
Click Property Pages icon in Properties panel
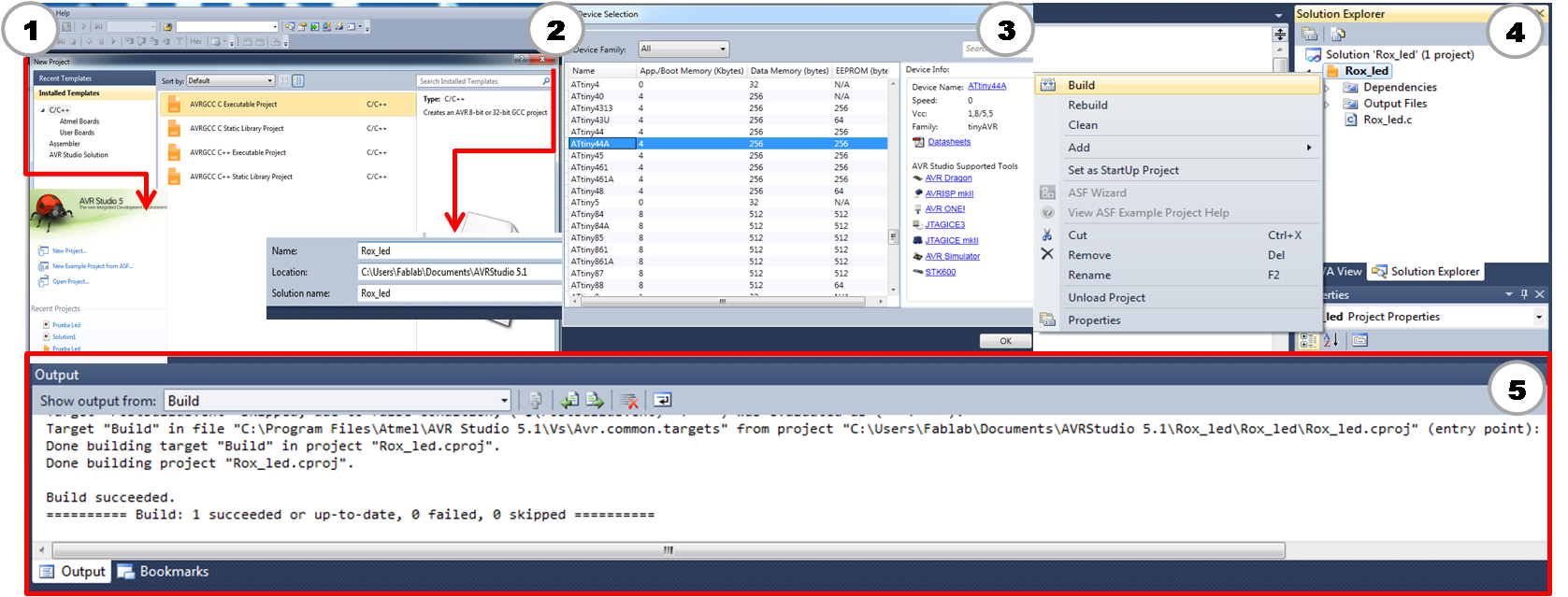[1359, 340]
